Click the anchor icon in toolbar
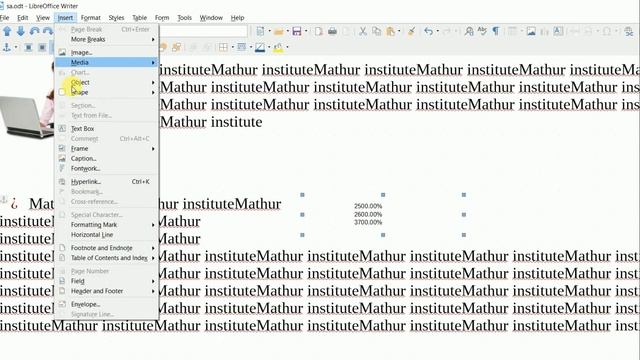640x360 pixels. click(7, 47)
